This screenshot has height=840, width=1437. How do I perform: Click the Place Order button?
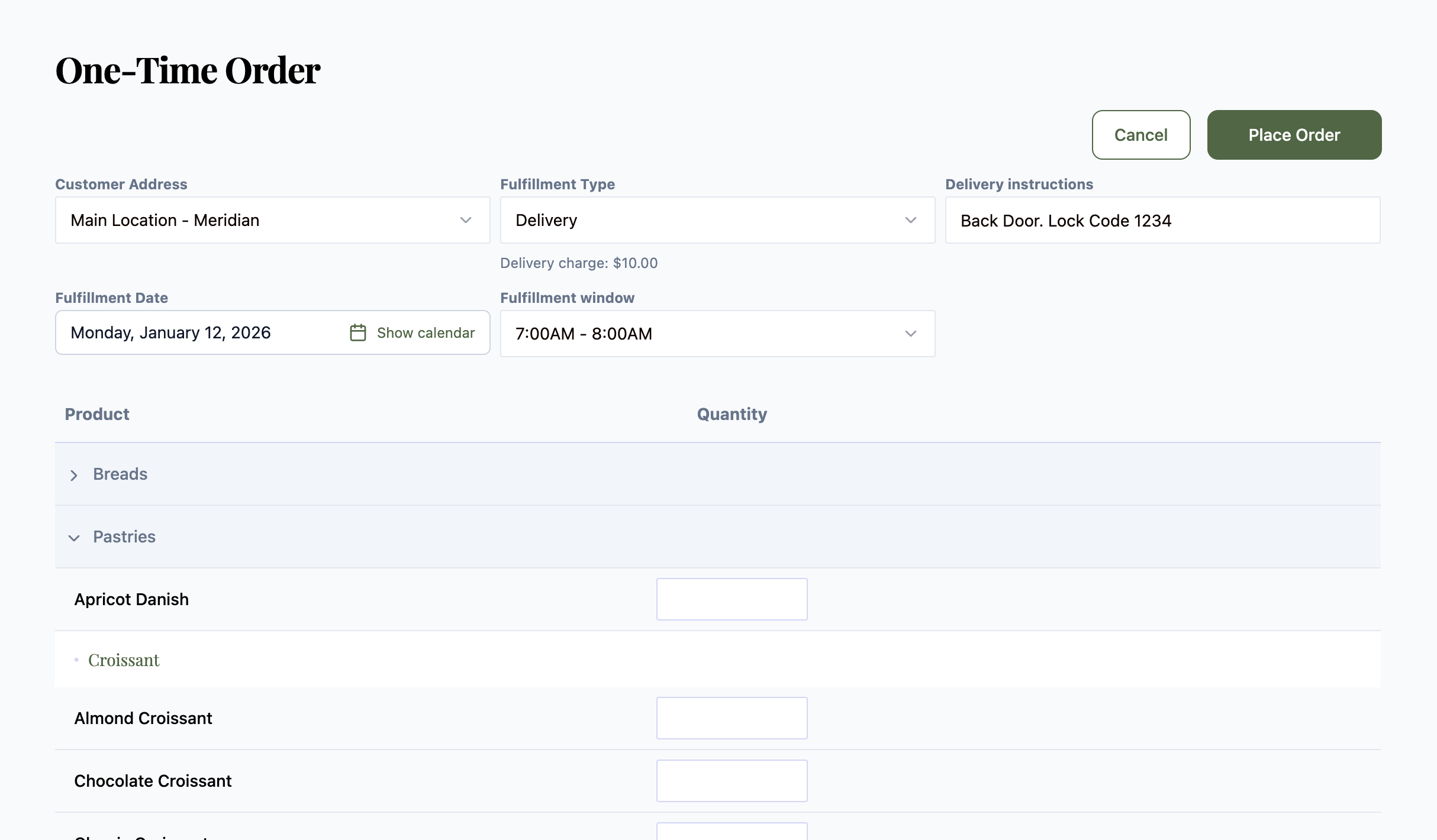coord(1294,135)
